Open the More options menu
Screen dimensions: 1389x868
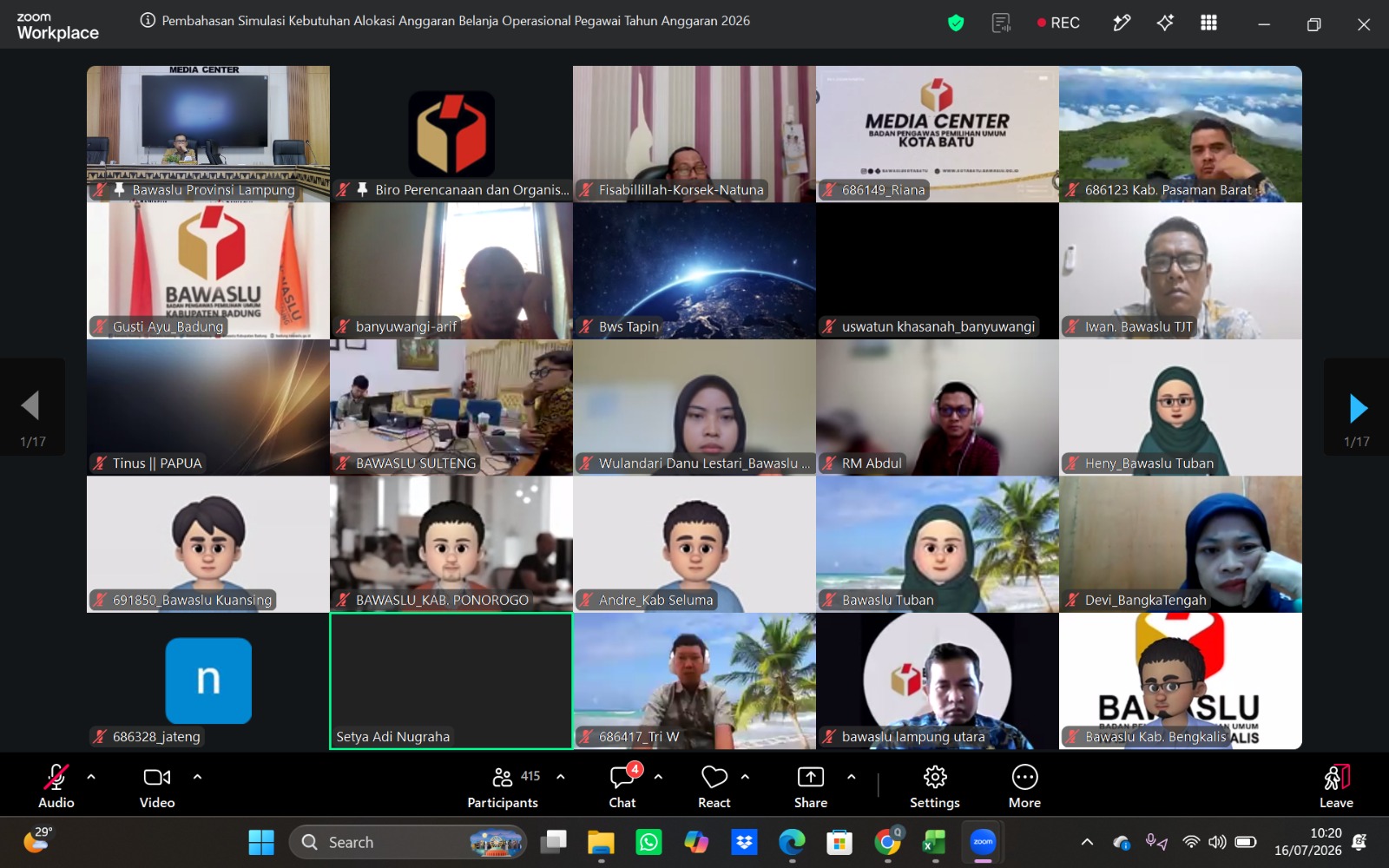pos(1024,786)
